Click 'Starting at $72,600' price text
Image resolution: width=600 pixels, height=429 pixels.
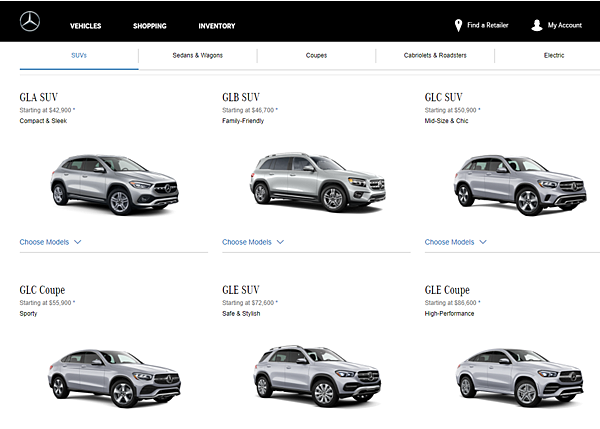pos(248,303)
